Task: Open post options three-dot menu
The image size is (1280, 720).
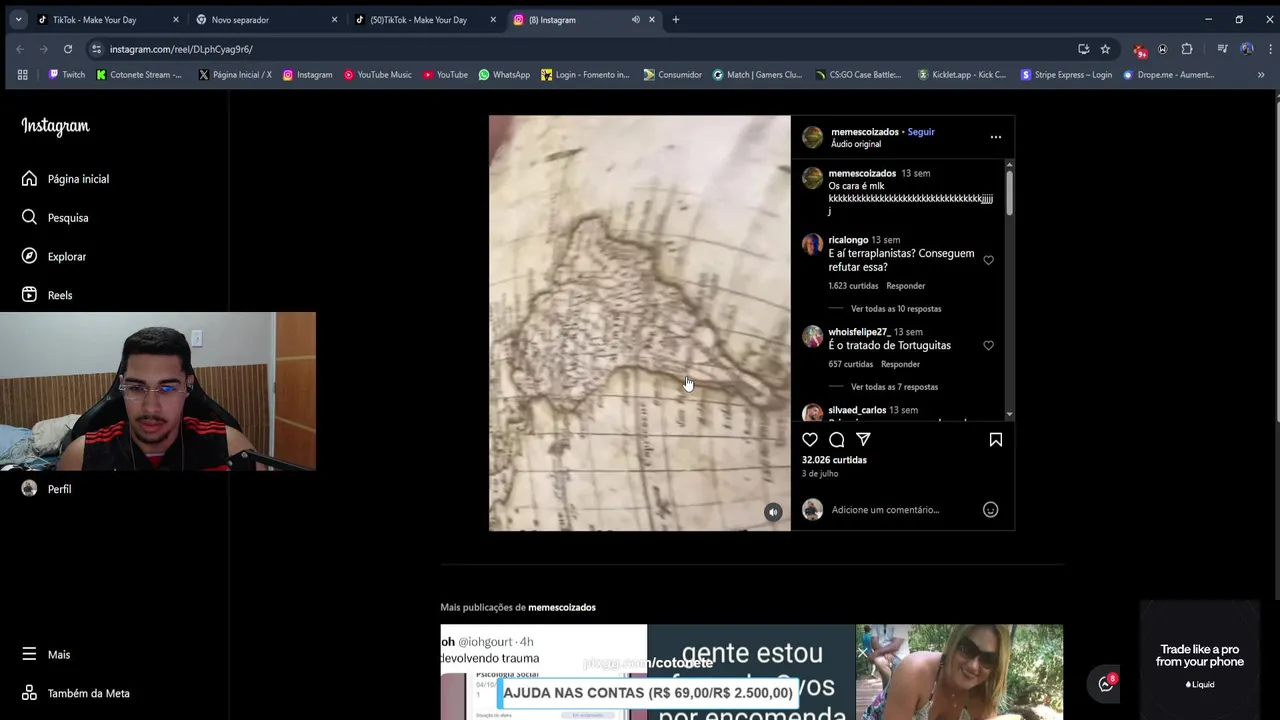Action: pyautogui.click(x=995, y=137)
